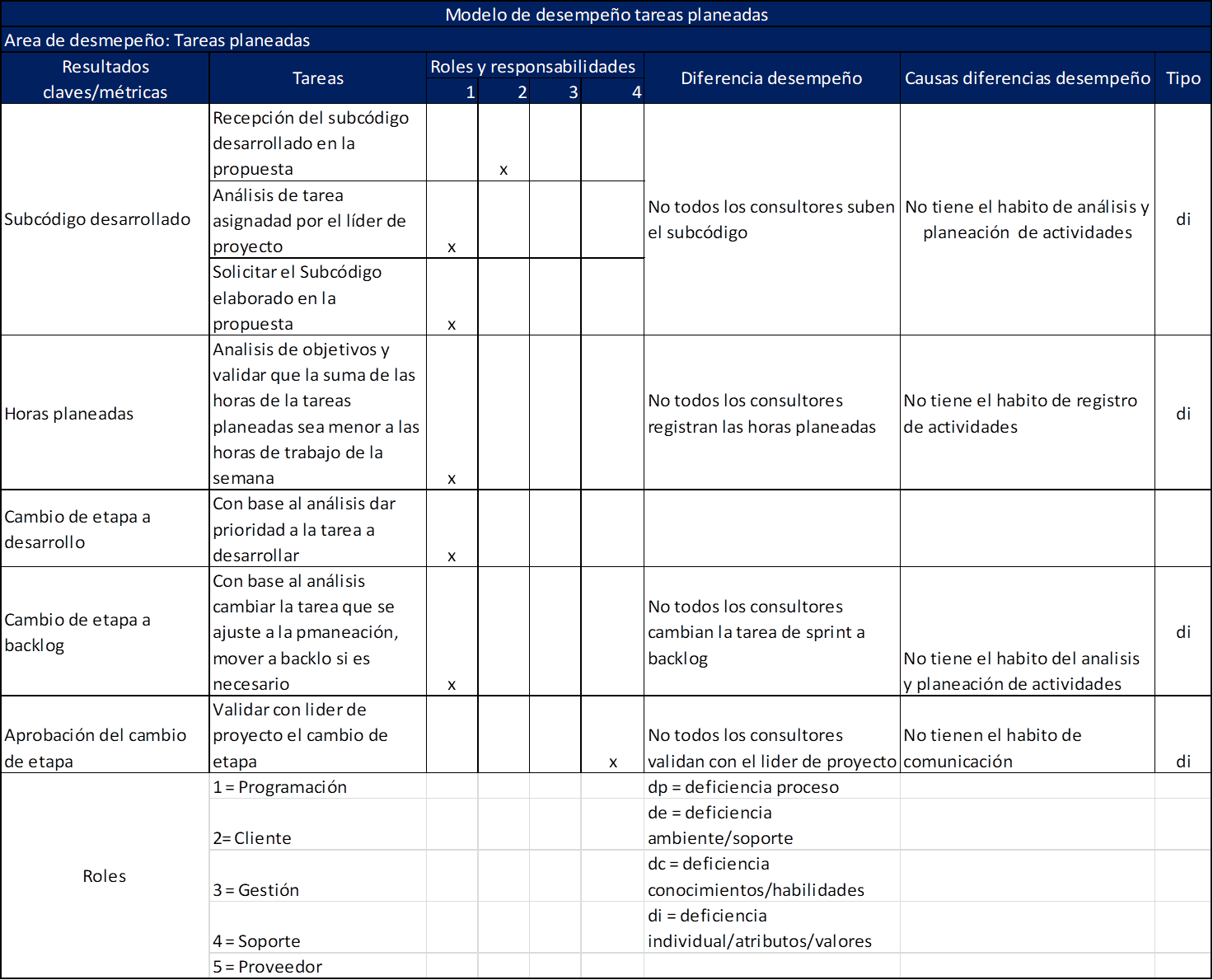The width and height of the screenshot is (1213, 980).
Task: Click the 'Area de desmepeño: Tareas planeadas' row
Action: 606,40
